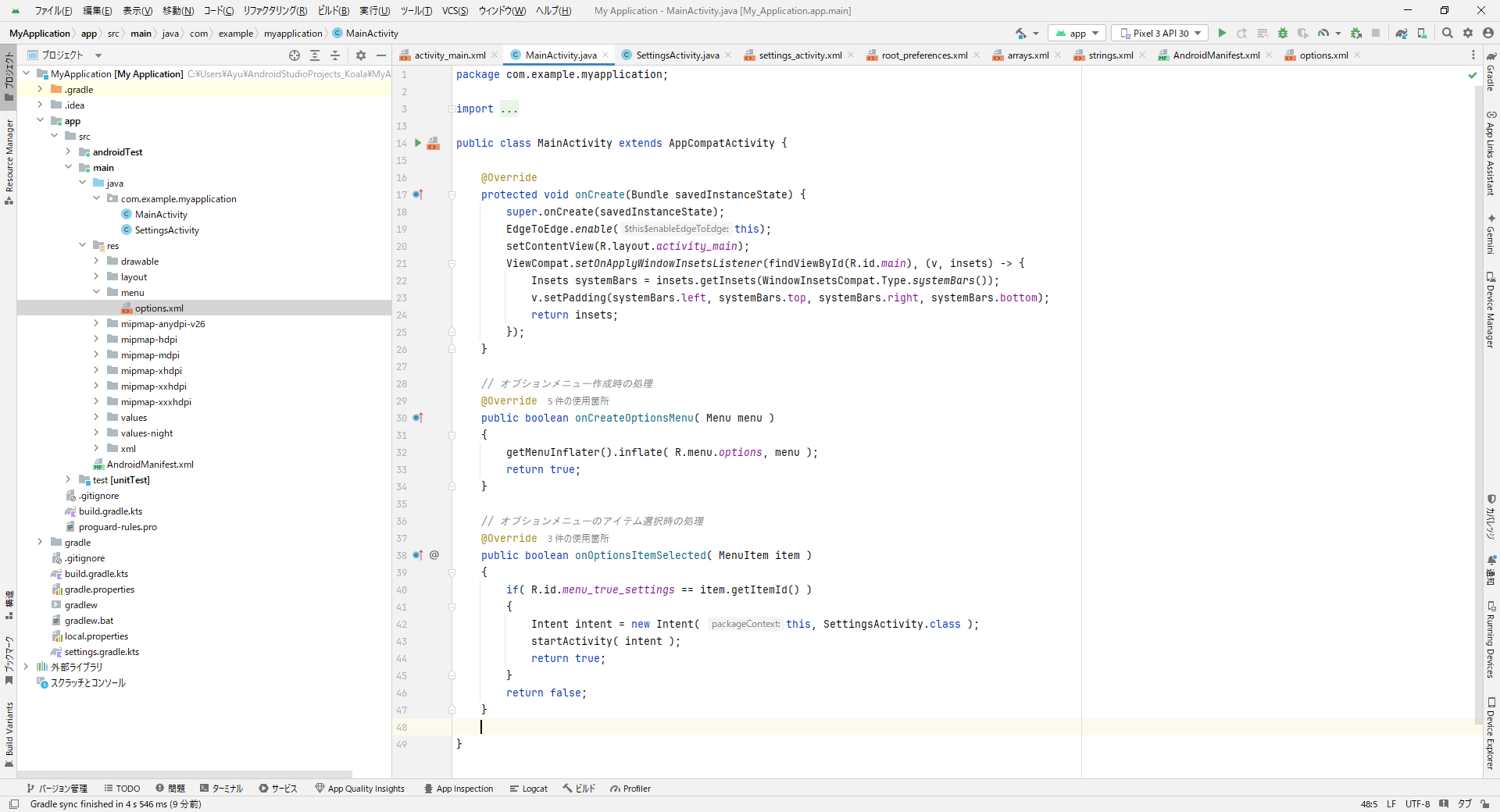1500x812 pixels.
Task: Open the Pixel 3 API 30 device dropdown
Action: click(x=1159, y=33)
